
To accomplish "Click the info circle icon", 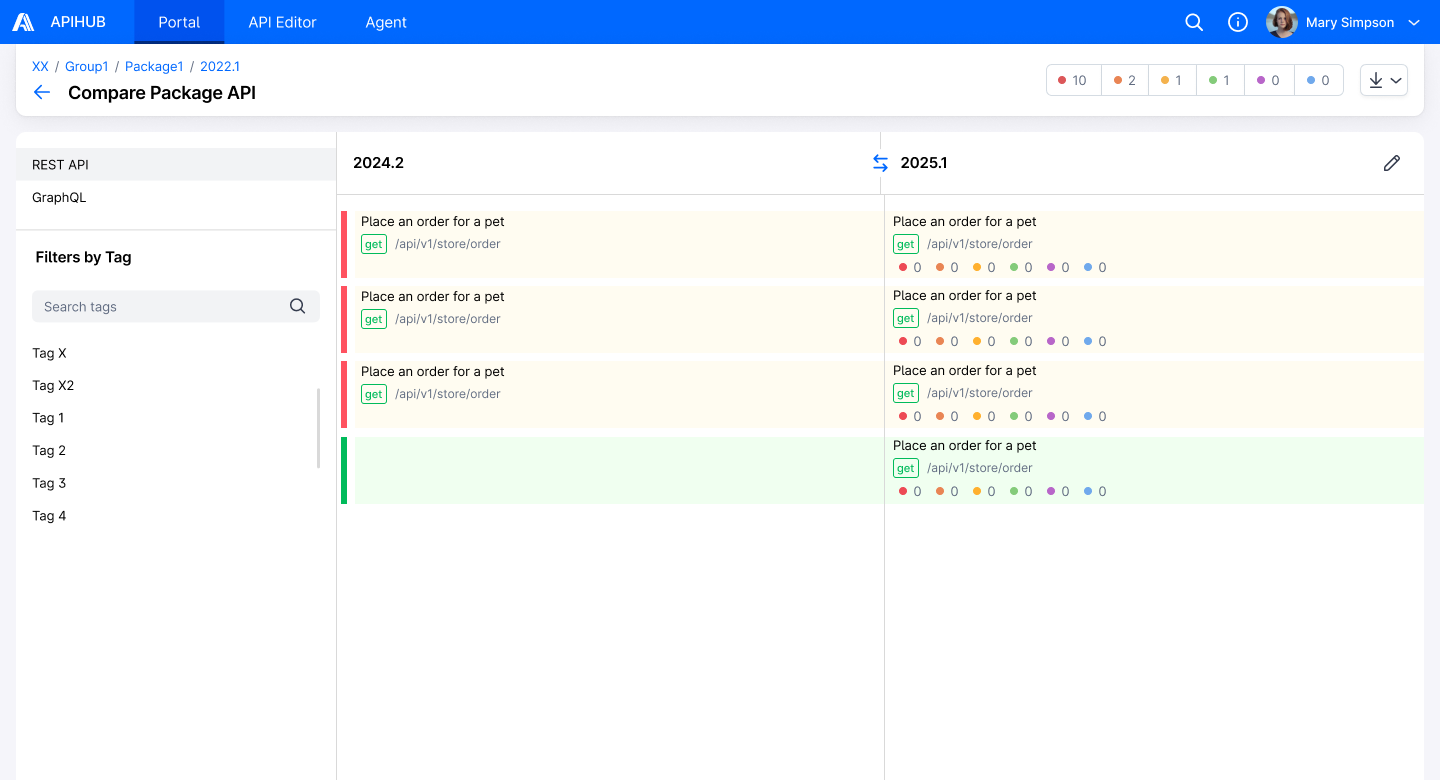I will click(1238, 22).
